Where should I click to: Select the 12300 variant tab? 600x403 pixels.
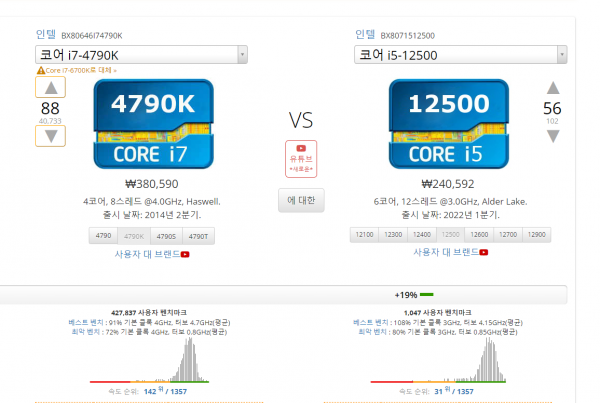click(x=393, y=235)
